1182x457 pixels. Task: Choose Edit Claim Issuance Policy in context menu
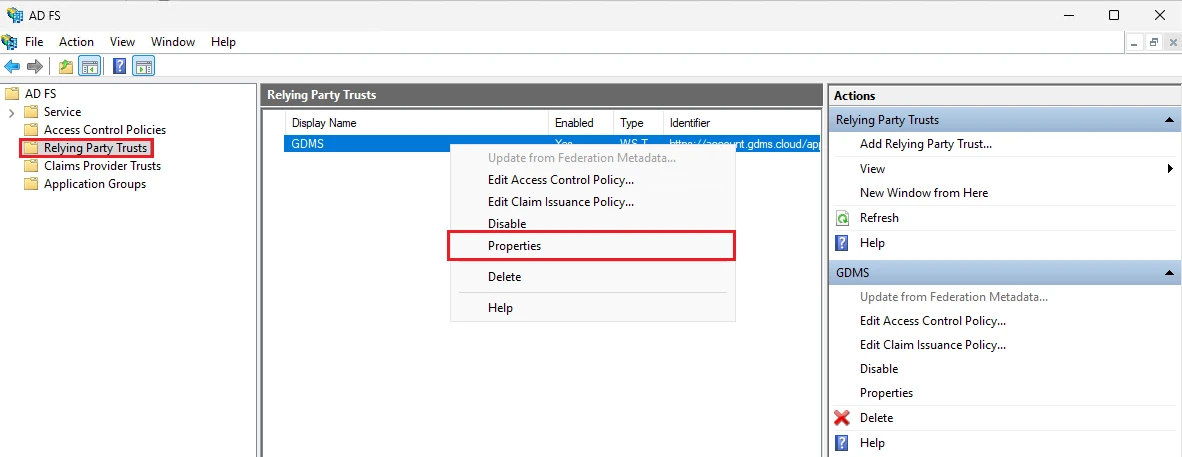click(592, 202)
